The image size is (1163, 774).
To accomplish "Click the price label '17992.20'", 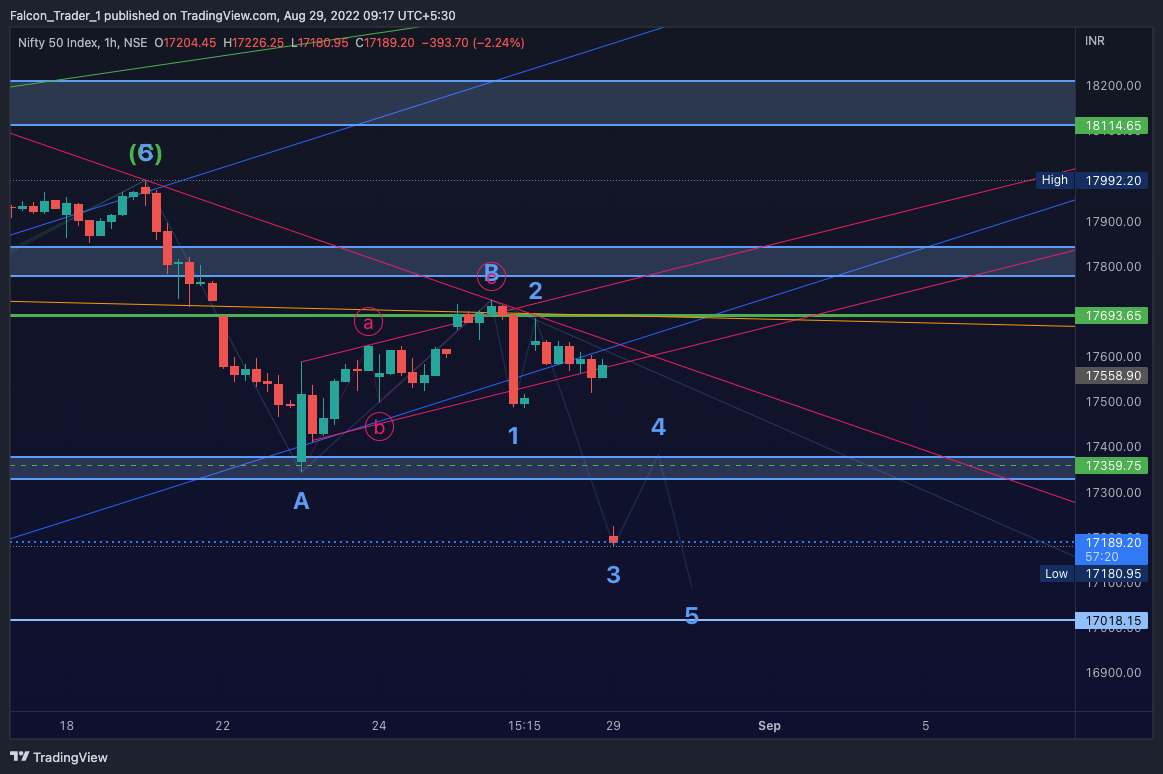I will [x=1112, y=181].
